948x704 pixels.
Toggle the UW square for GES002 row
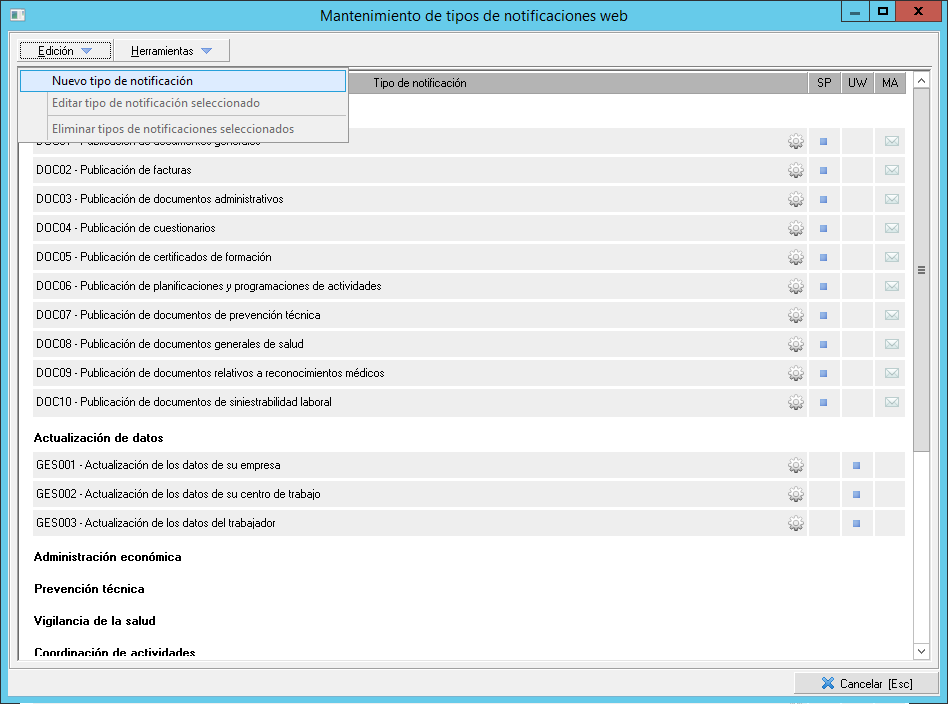(x=857, y=494)
